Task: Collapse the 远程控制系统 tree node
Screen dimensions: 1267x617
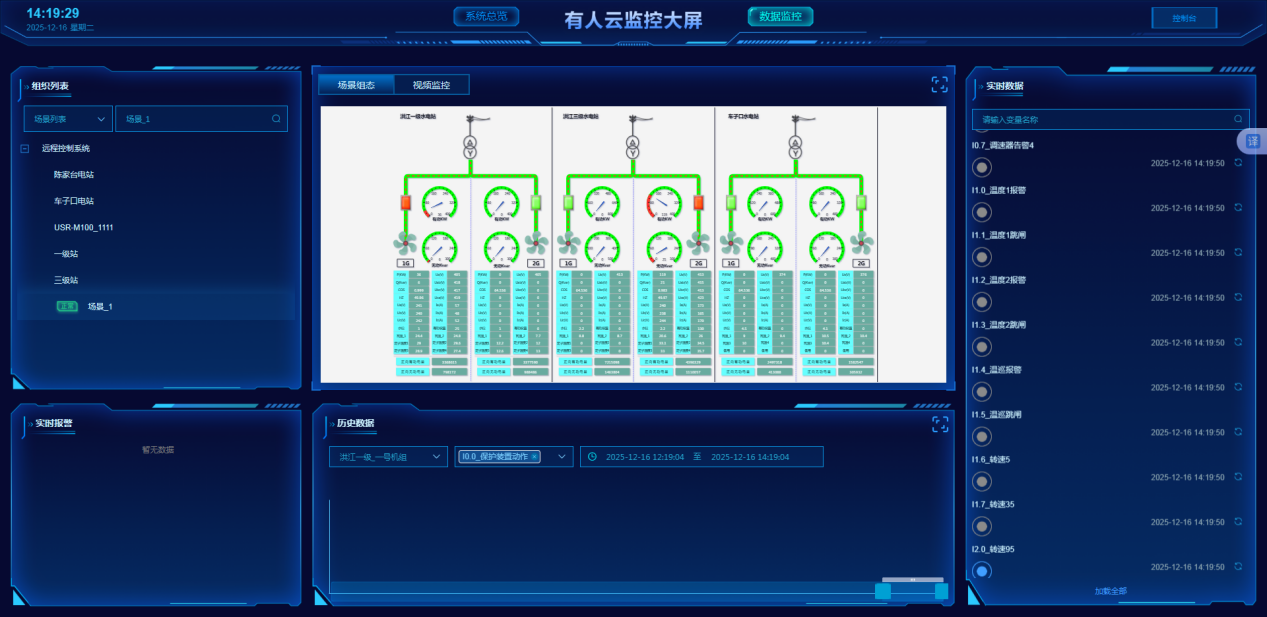Action: pos(25,148)
